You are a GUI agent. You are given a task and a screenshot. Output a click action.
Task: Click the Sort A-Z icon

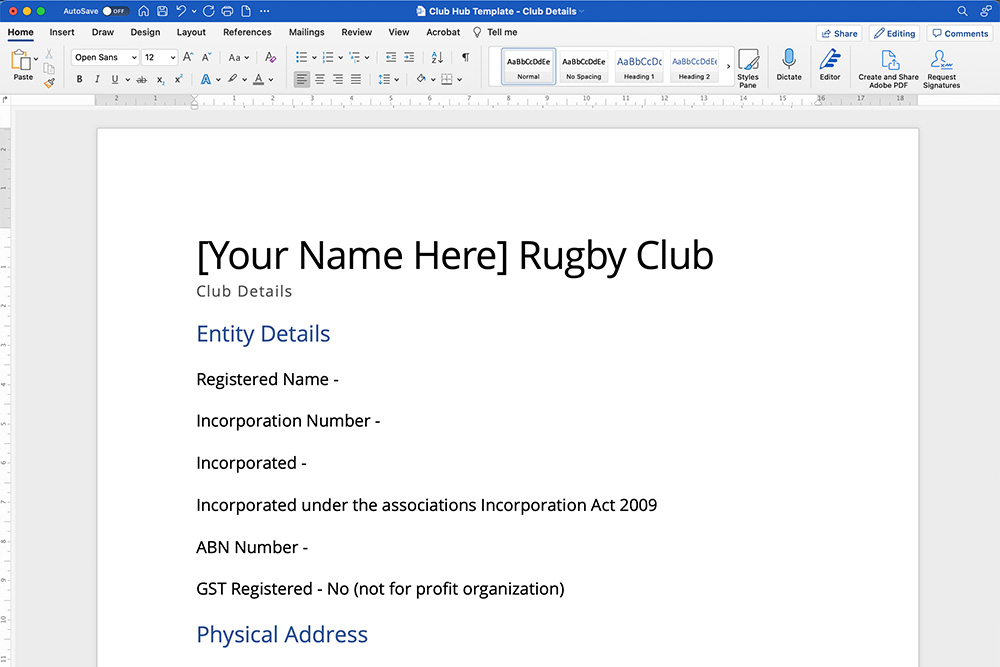tap(437, 57)
